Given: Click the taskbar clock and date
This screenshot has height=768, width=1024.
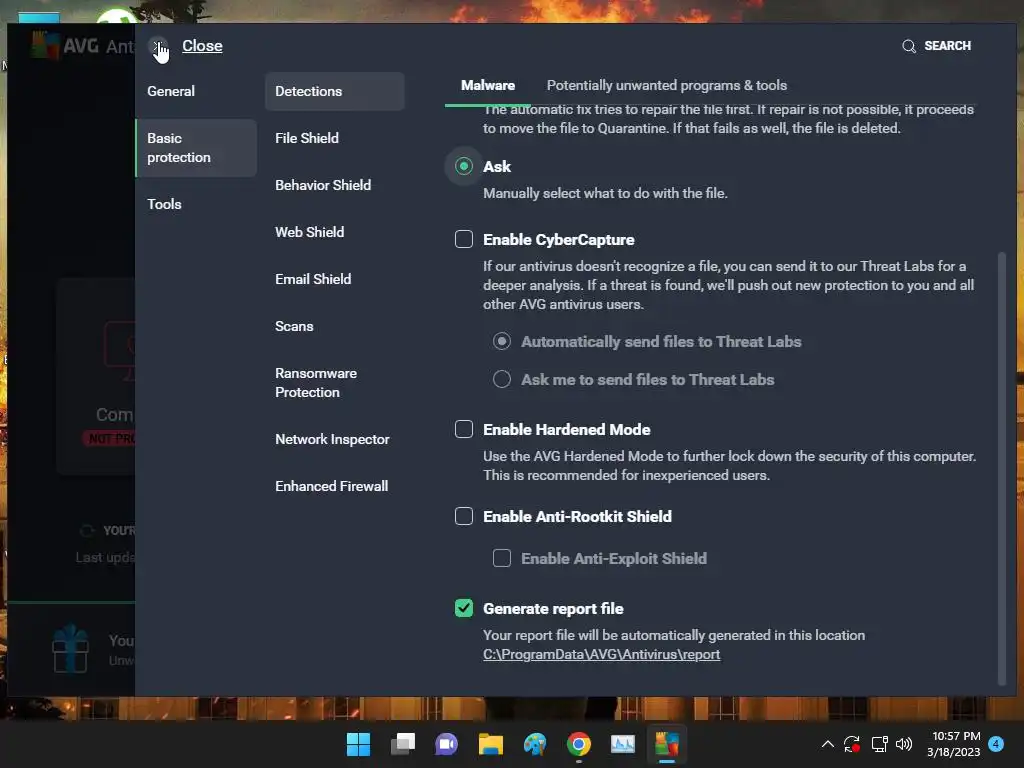Looking at the screenshot, I should point(953,744).
